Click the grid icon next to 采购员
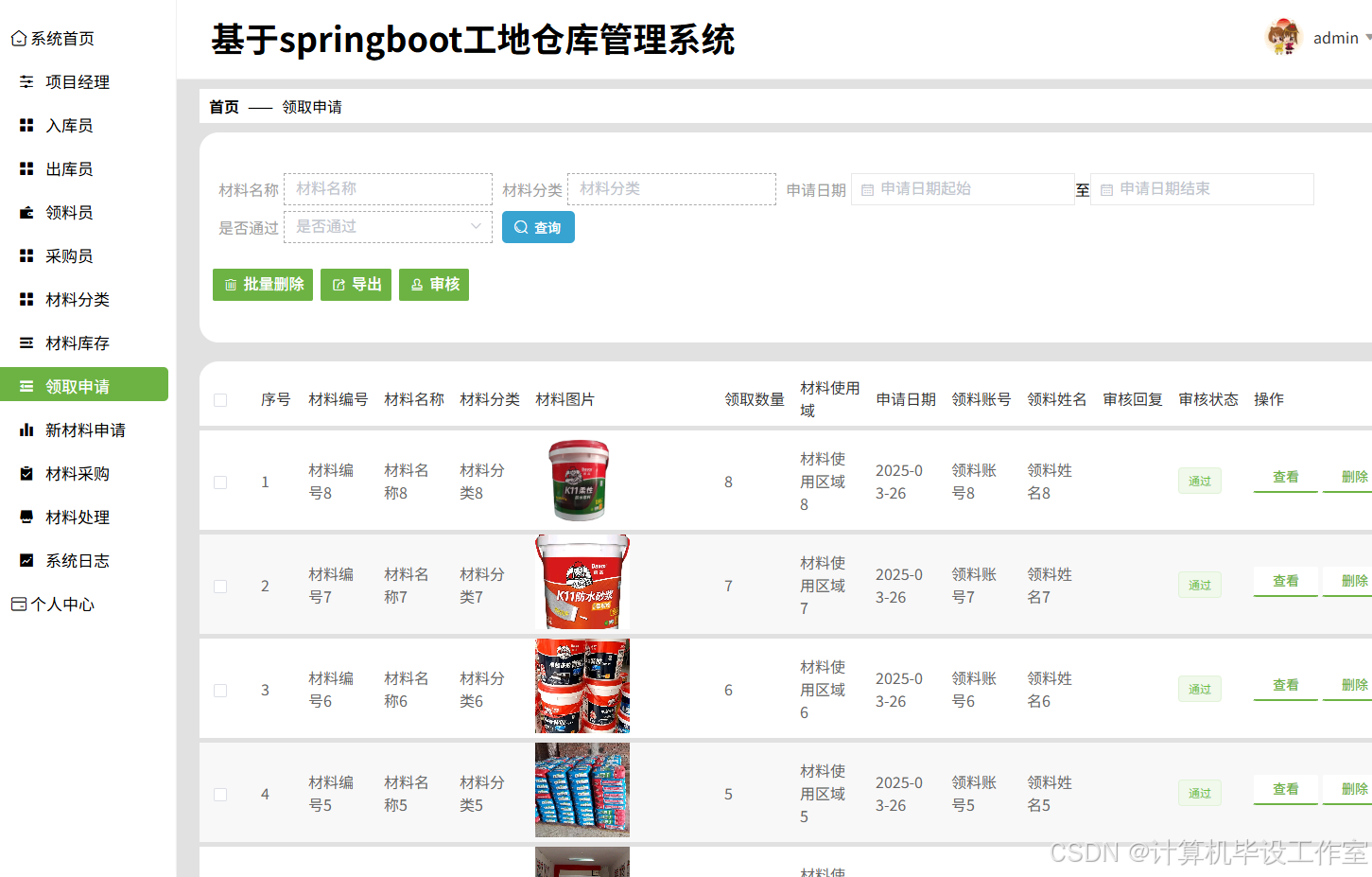This screenshot has width=1372, height=877. coord(26,256)
